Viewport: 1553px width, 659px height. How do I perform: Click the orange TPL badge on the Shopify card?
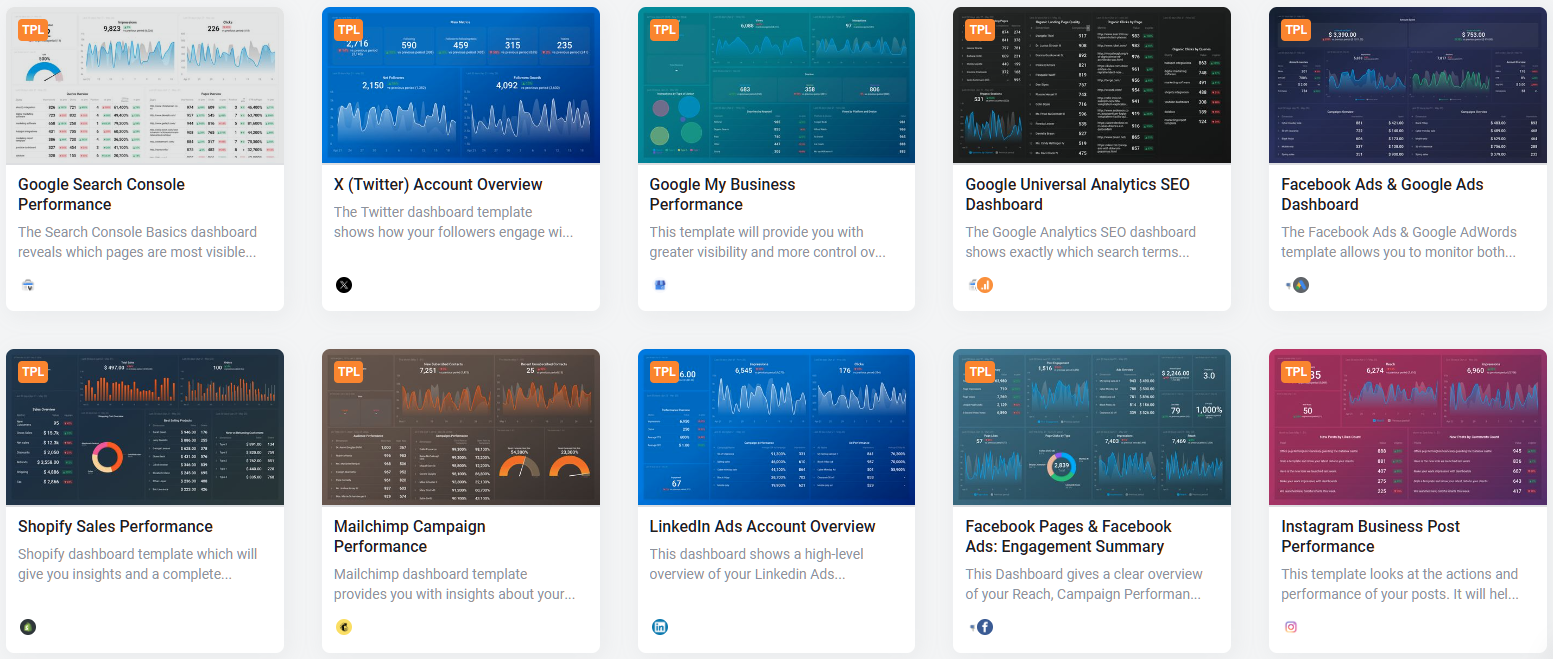click(33, 371)
